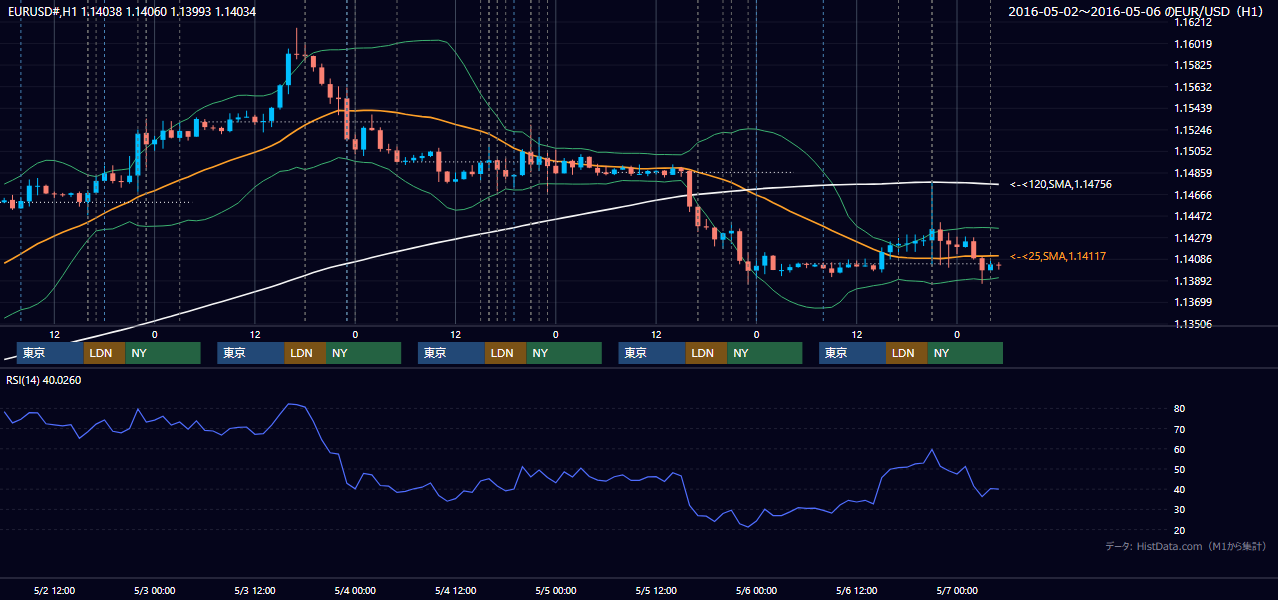This screenshot has width=1278, height=600.
Task: Select the 2016-05-02〜2016-05-06 EUR/USD header
Action: click(1137, 11)
